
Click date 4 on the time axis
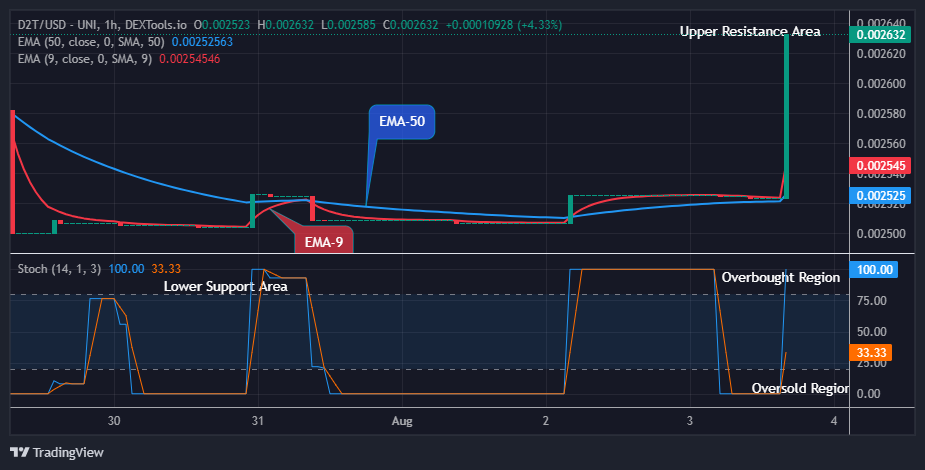click(x=834, y=421)
